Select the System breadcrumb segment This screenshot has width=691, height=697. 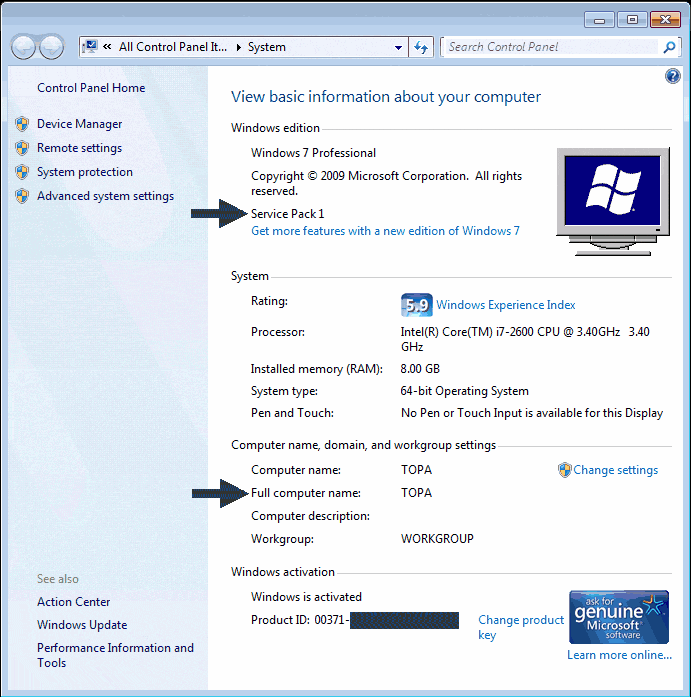click(x=267, y=47)
